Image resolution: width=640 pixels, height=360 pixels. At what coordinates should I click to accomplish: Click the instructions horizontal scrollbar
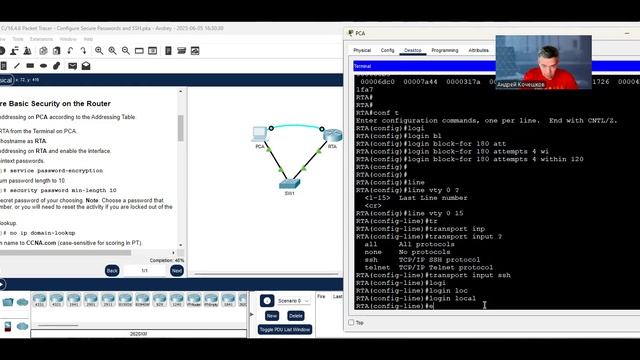coord(65,253)
